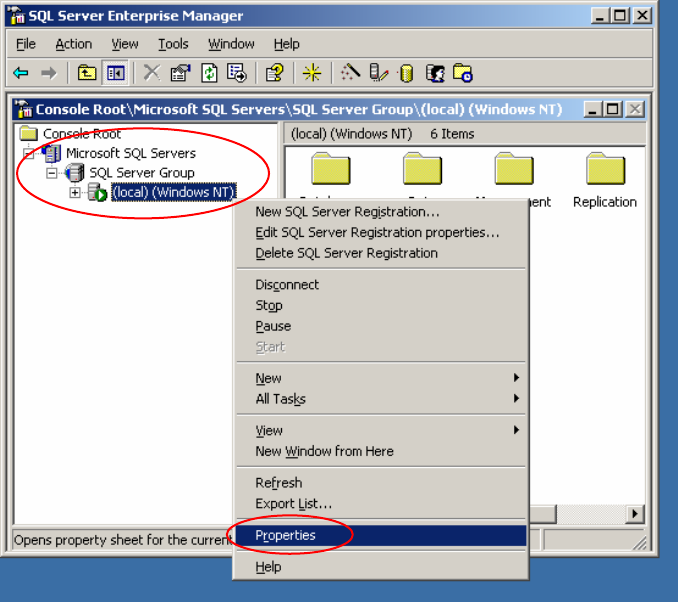Open the All Tasks submenu

pyautogui.click(x=381, y=399)
